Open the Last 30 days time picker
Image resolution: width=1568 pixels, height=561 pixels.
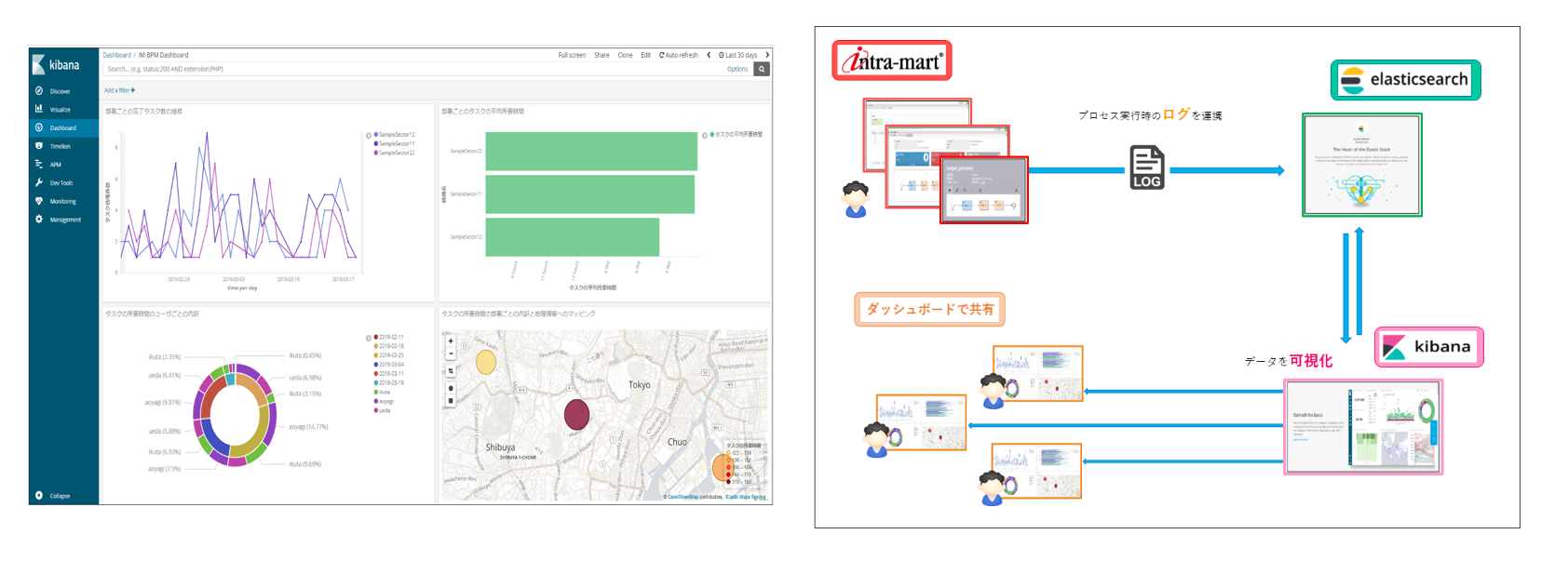pos(738,55)
